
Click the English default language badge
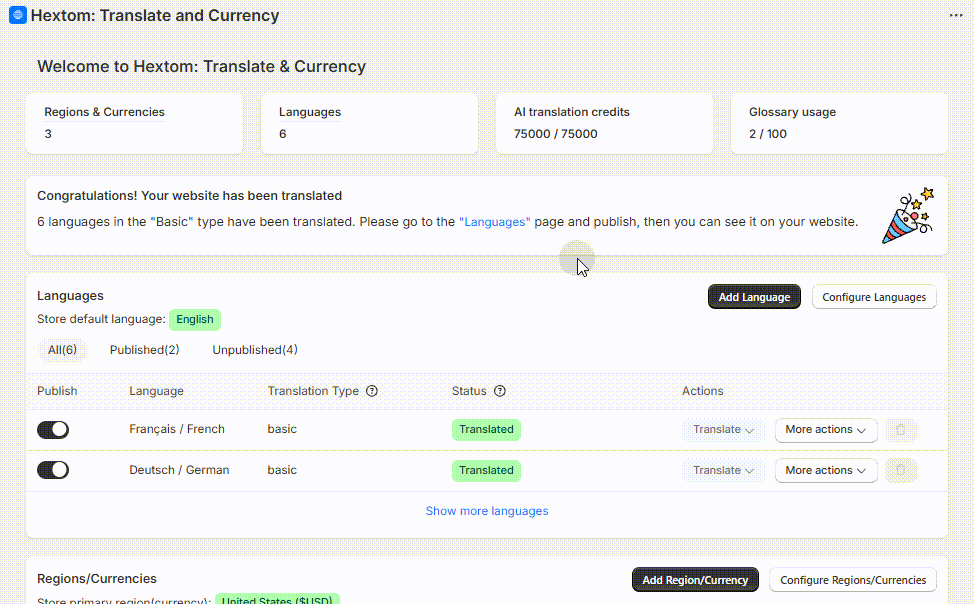pyautogui.click(x=194, y=319)
